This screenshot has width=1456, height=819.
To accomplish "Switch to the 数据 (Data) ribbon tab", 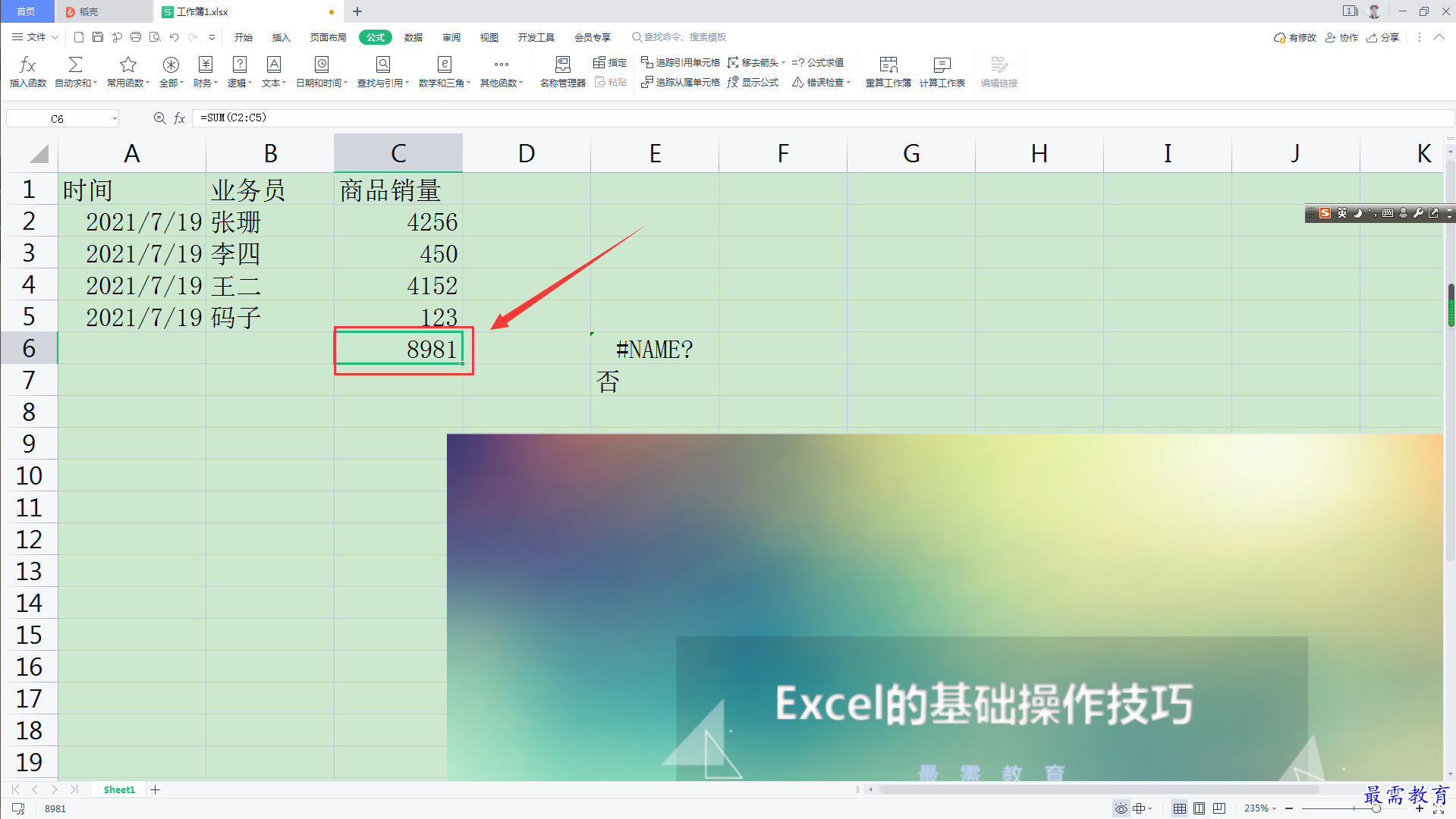I will [x=413, y=37].
